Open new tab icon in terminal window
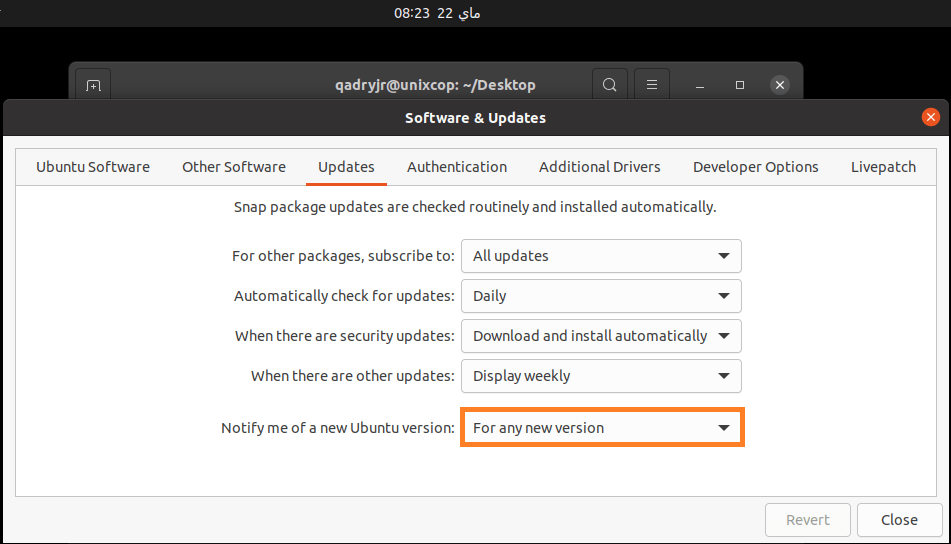Screen dimensions: 951x544 pos(93,85)
